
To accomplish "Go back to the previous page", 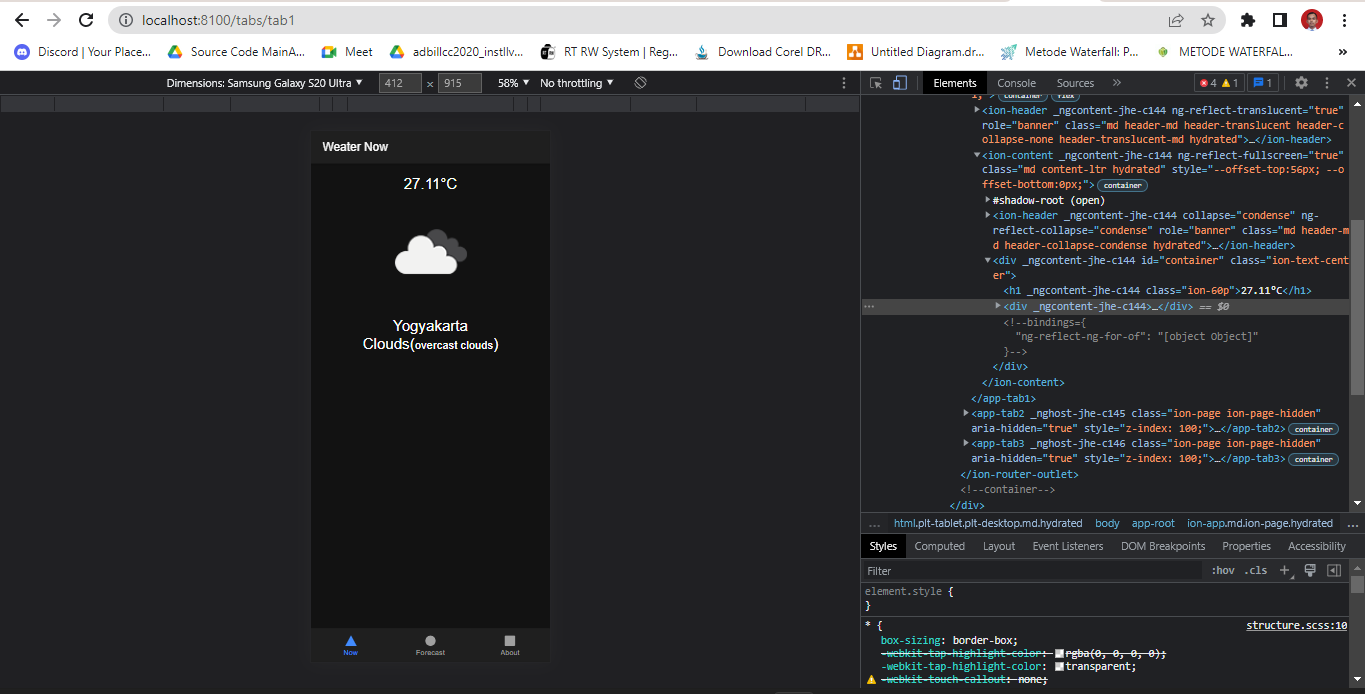I will (x=22, y=20).
